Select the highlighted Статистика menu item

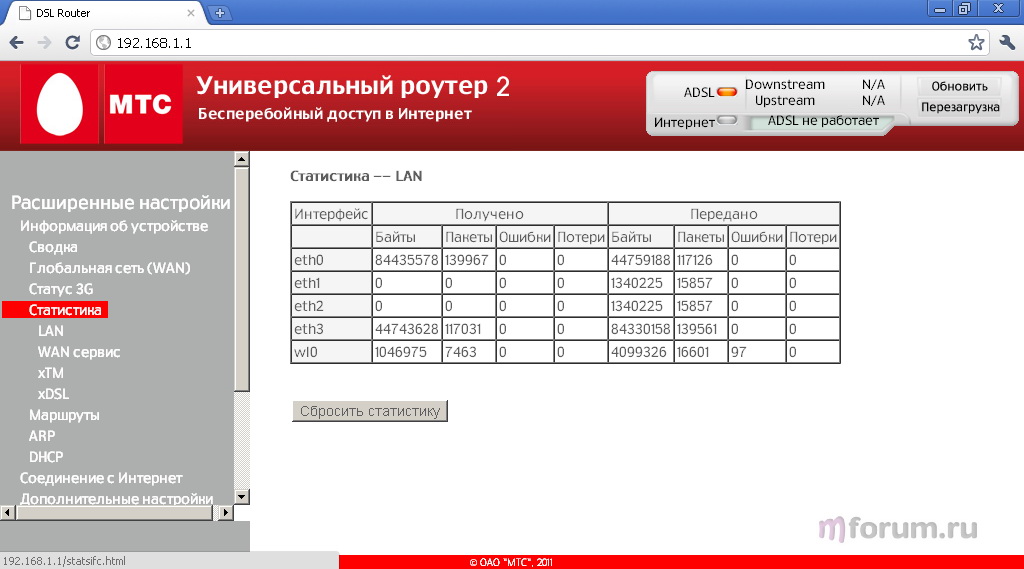point(55,310)
